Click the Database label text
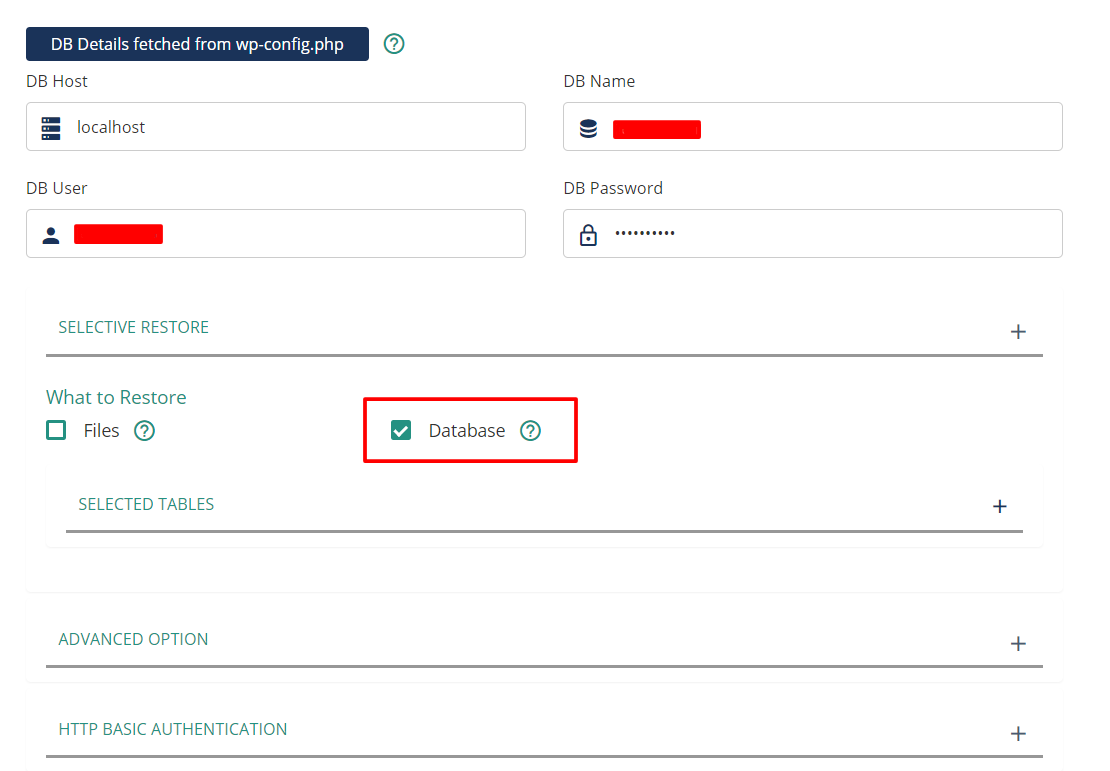1110x771 pixels. (x=467, y=430)
